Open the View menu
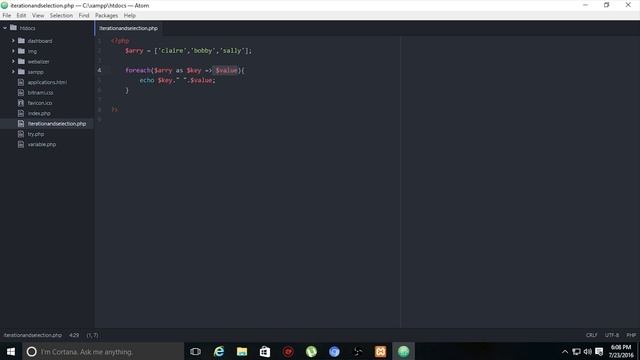 pyautogui.click(x=38, y=16)
